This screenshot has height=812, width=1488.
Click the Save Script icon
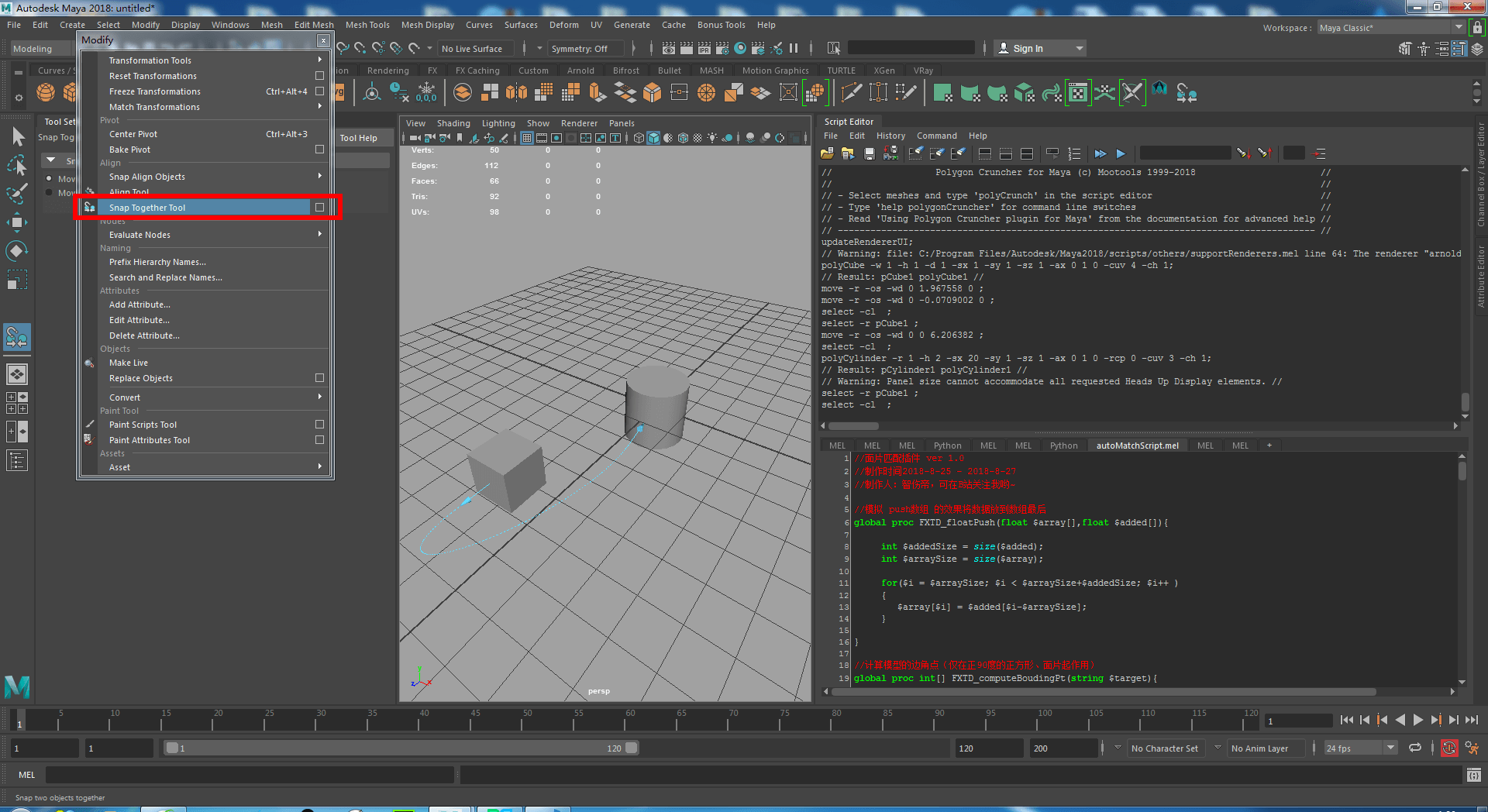870,154
